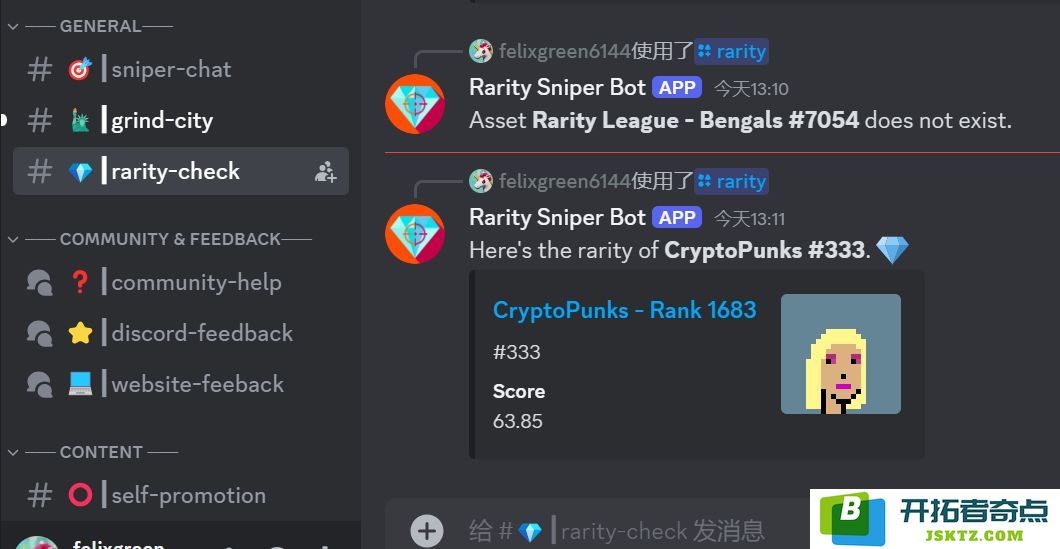This screenshot has height=549, width=1060.
Task: Click the Rarity Sniper Bot name at 13:10
Action: 558,88
